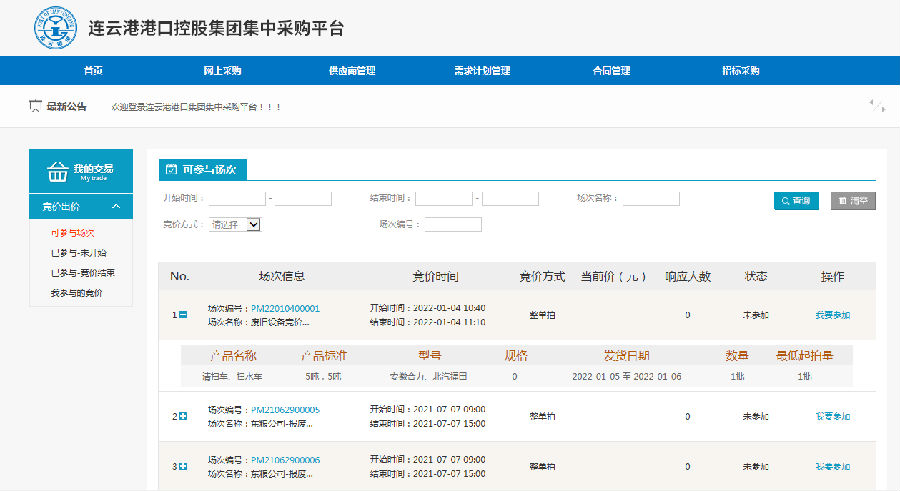Select 已参与-未开始 in the sidebar

79,253
